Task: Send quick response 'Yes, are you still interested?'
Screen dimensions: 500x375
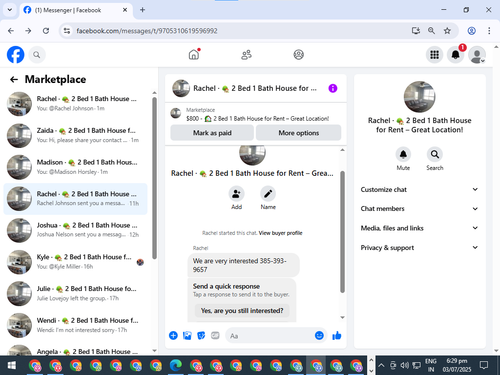Action: click(242, 311)
